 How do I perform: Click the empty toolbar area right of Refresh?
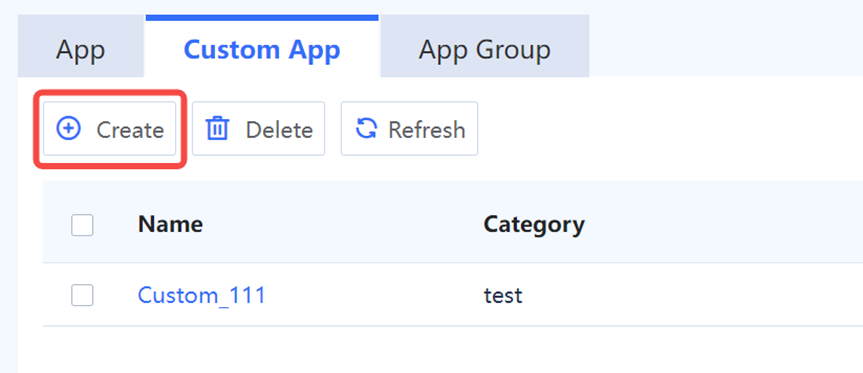tap(669, 129)
